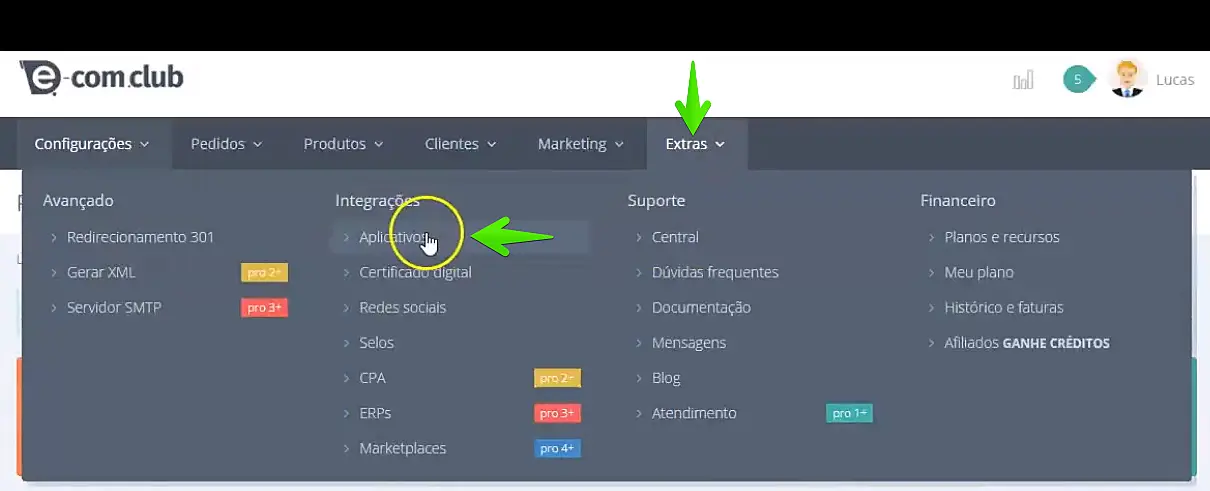Open Histórico e faturas
Viewport: 1210px width, 491px height.
pyautogui.click(x=1004, y=307)
